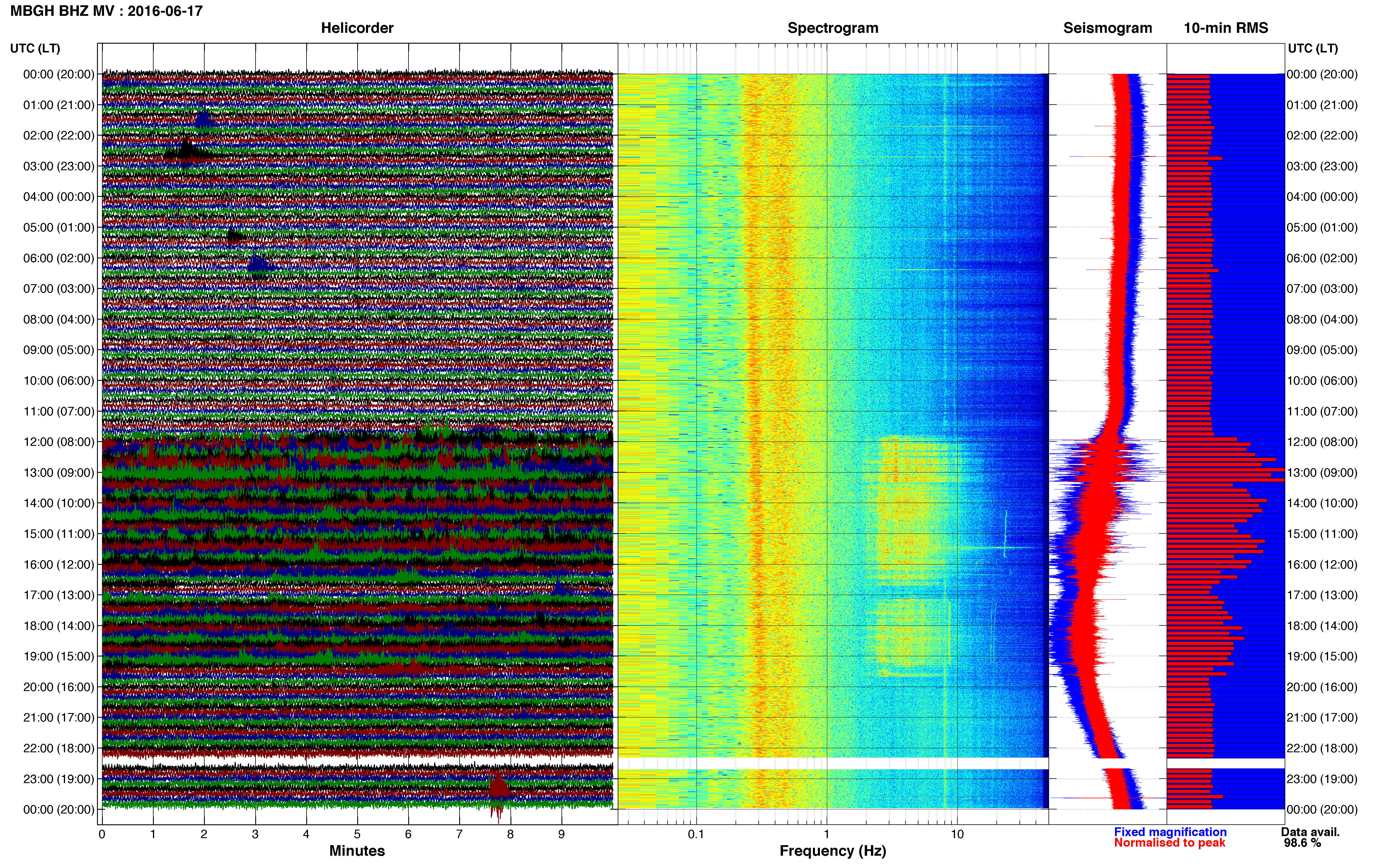Click left-axis time label 11:00 (07:00)

(x=59, y=412)
